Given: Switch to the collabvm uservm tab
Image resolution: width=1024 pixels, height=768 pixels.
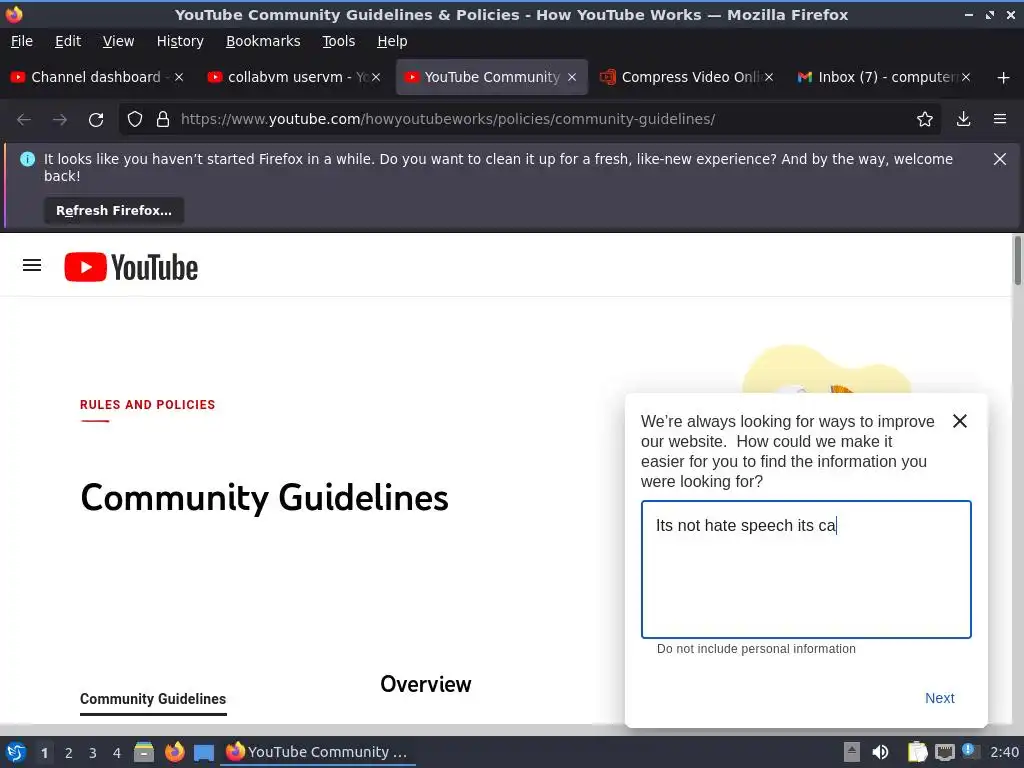Looking at the screenshot, I should pyautogui.click(x=294, y=77).
